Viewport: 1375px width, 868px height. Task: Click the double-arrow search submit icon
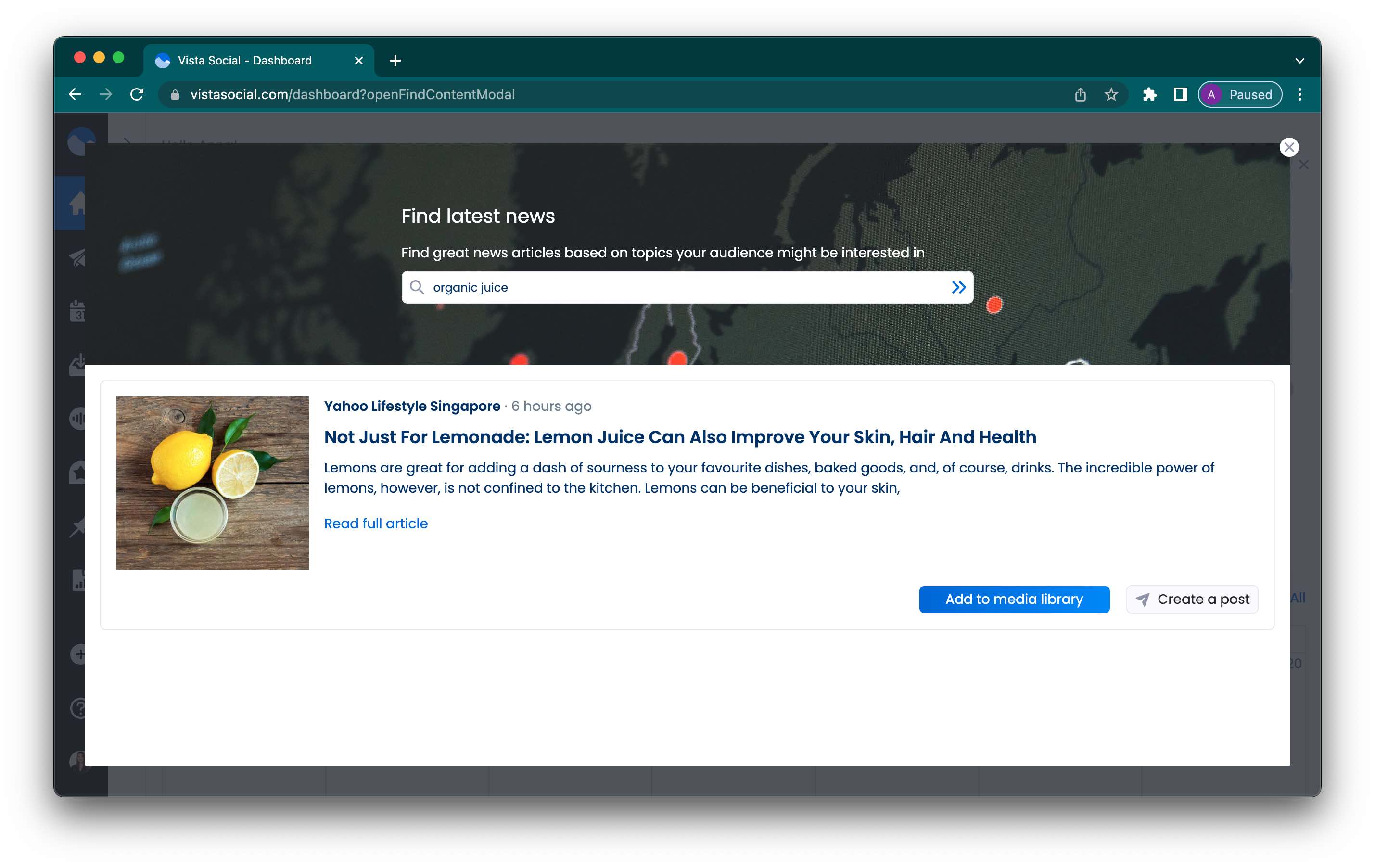tap(958, 287)
